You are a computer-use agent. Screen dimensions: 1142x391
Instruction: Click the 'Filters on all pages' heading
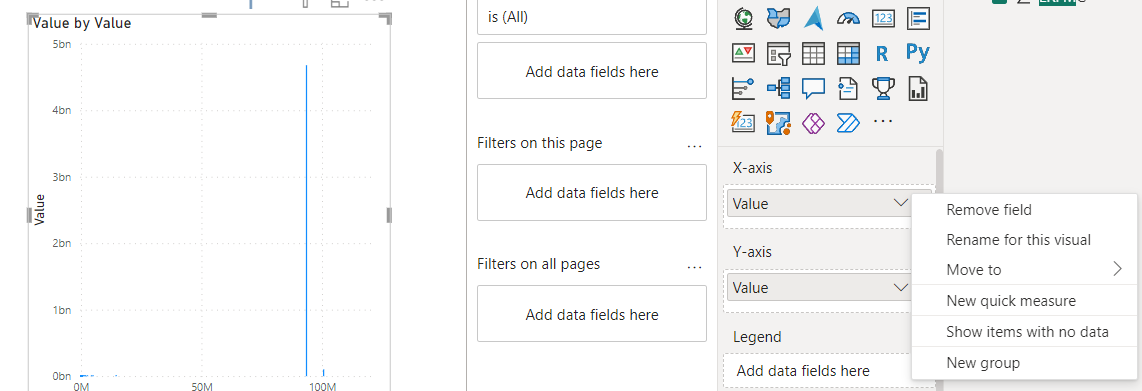click(x=538, y=264)
